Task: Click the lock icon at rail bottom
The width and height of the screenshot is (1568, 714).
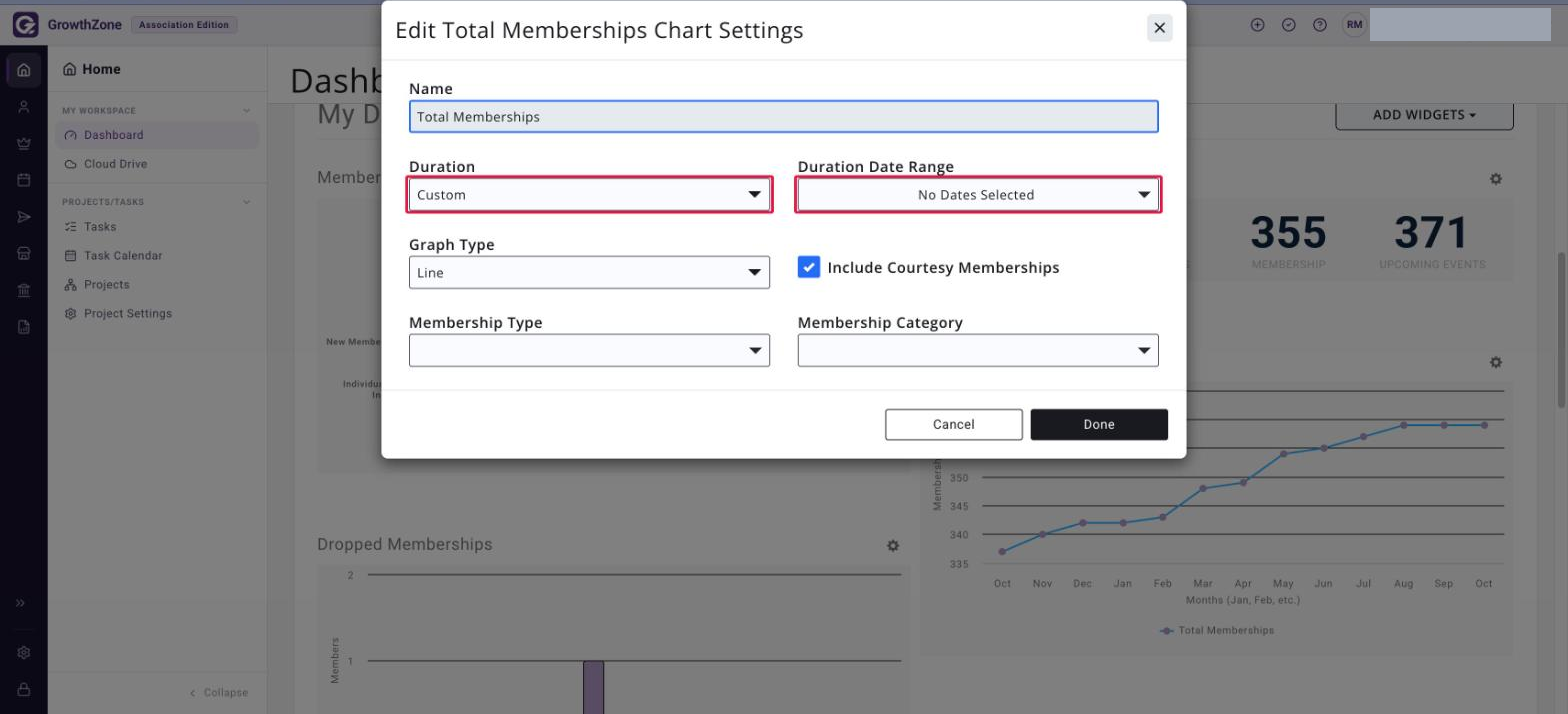Action: tap(24, 689)
